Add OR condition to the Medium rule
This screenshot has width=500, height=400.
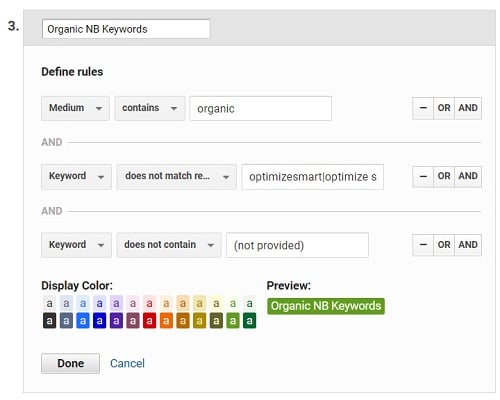click(444, 108)
